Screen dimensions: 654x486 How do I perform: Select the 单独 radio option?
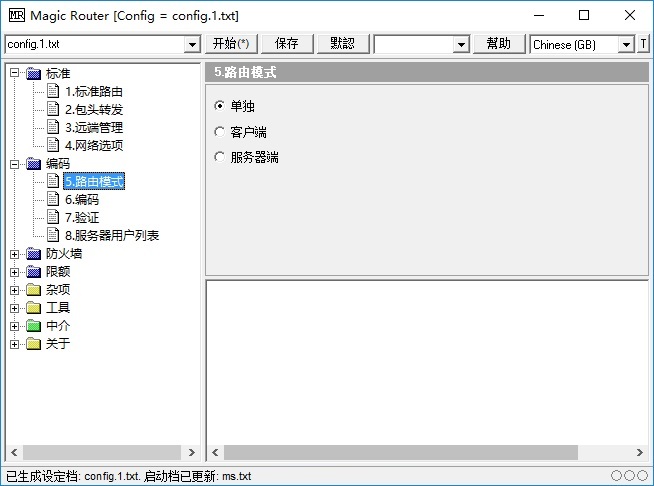click(220, 105)
